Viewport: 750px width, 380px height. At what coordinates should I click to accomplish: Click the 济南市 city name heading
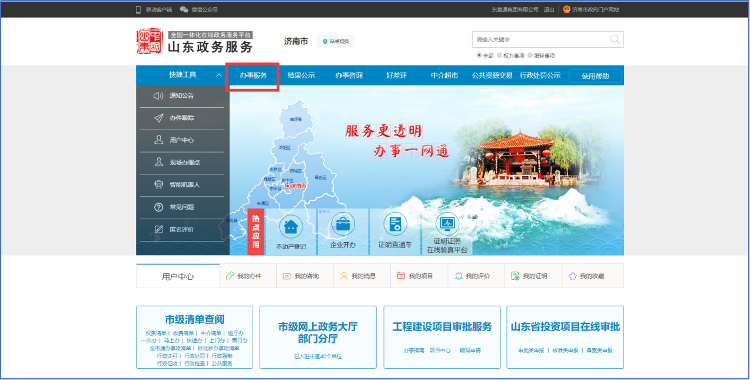296,41
